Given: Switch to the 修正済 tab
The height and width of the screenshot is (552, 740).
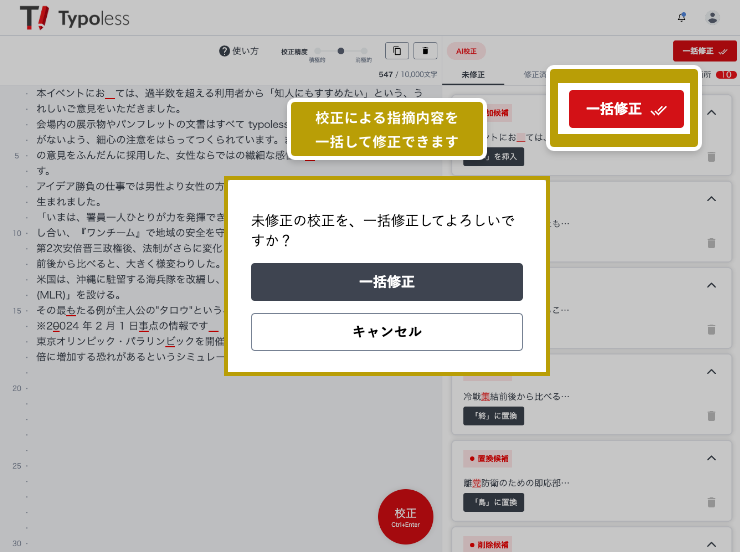Looking at the screenshot, I should [534, 75].
